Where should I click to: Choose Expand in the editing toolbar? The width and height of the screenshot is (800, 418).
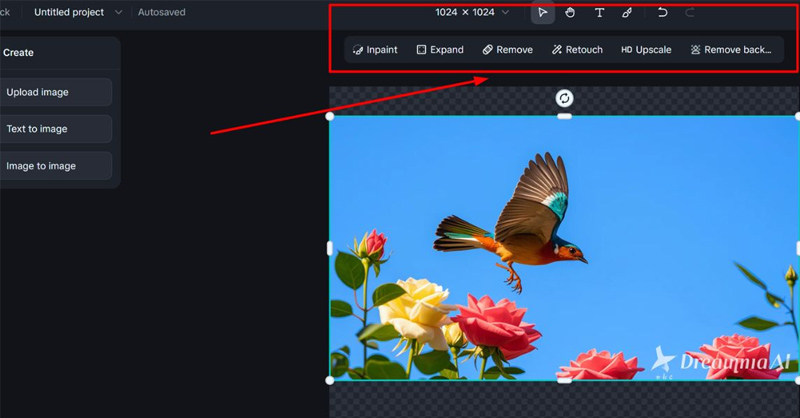click(440, 50)
